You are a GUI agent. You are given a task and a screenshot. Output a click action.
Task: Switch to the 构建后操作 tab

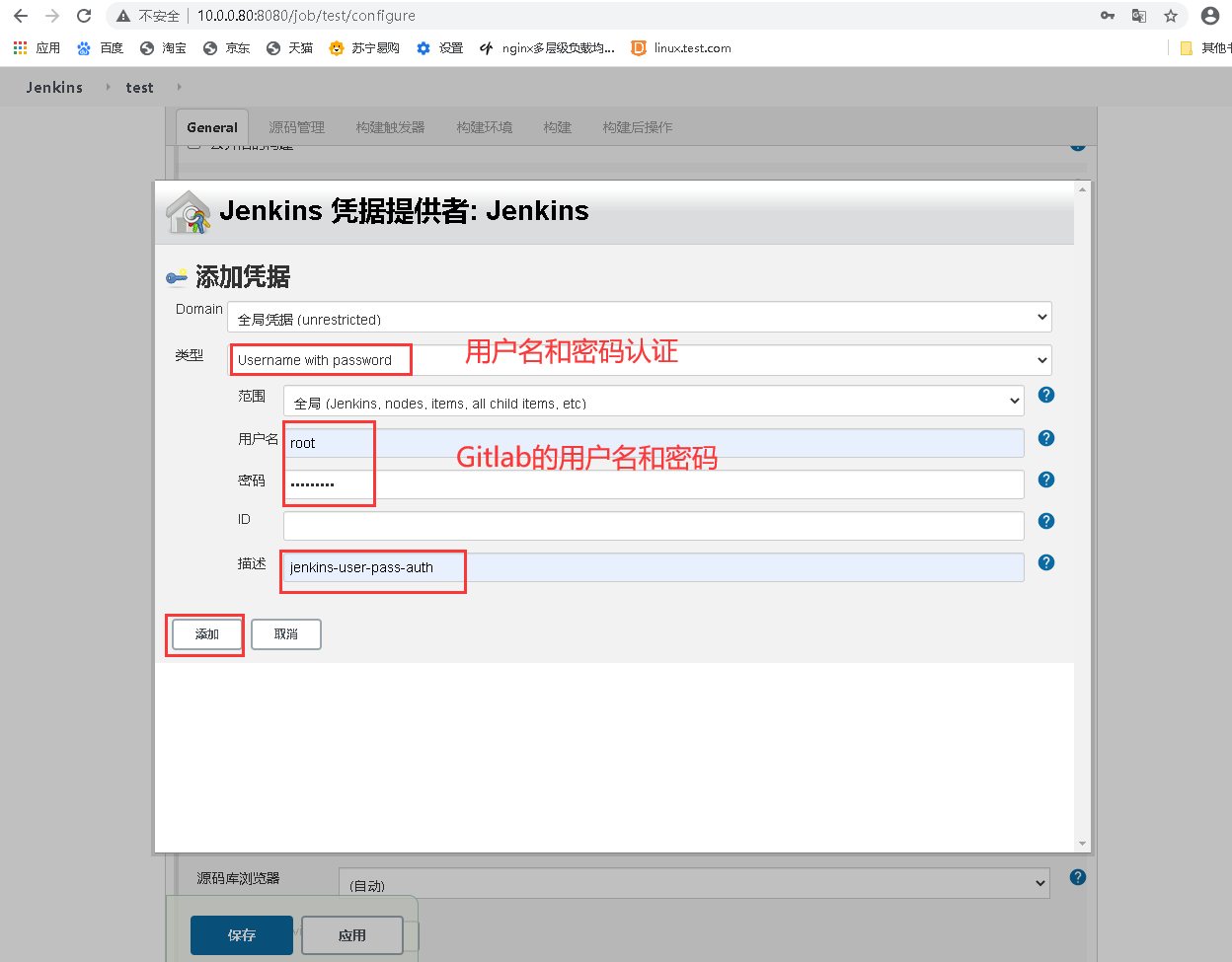click(x=637, y=127)
